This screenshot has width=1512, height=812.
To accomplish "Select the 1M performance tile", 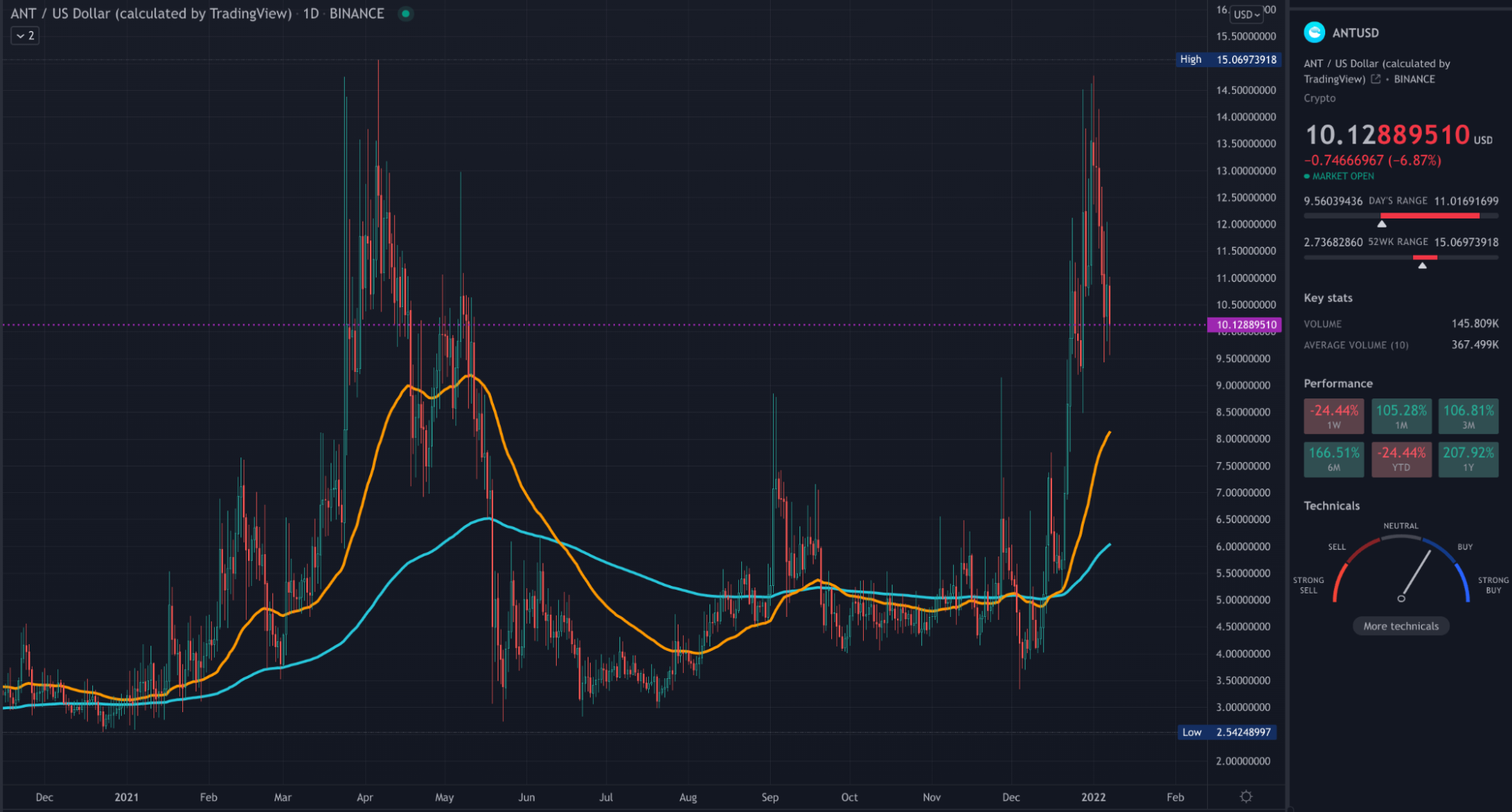I will [x=1401, y=416].
